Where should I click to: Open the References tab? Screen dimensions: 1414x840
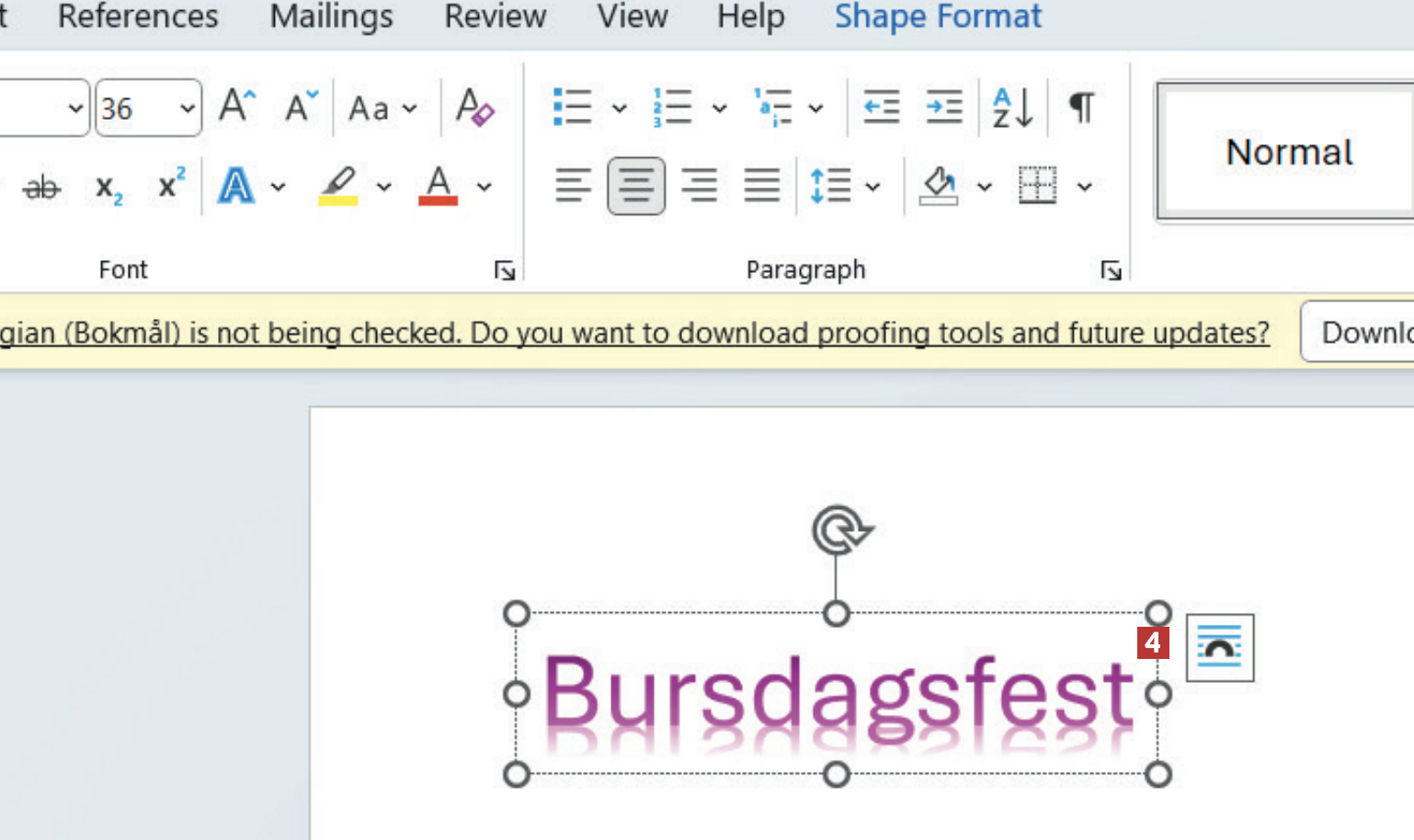(x=138, y=17)
